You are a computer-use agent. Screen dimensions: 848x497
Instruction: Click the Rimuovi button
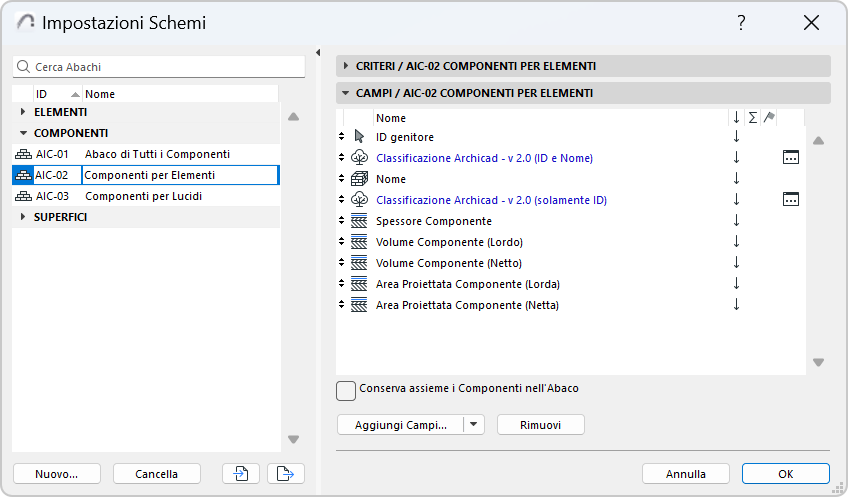[x=540, y=425]
